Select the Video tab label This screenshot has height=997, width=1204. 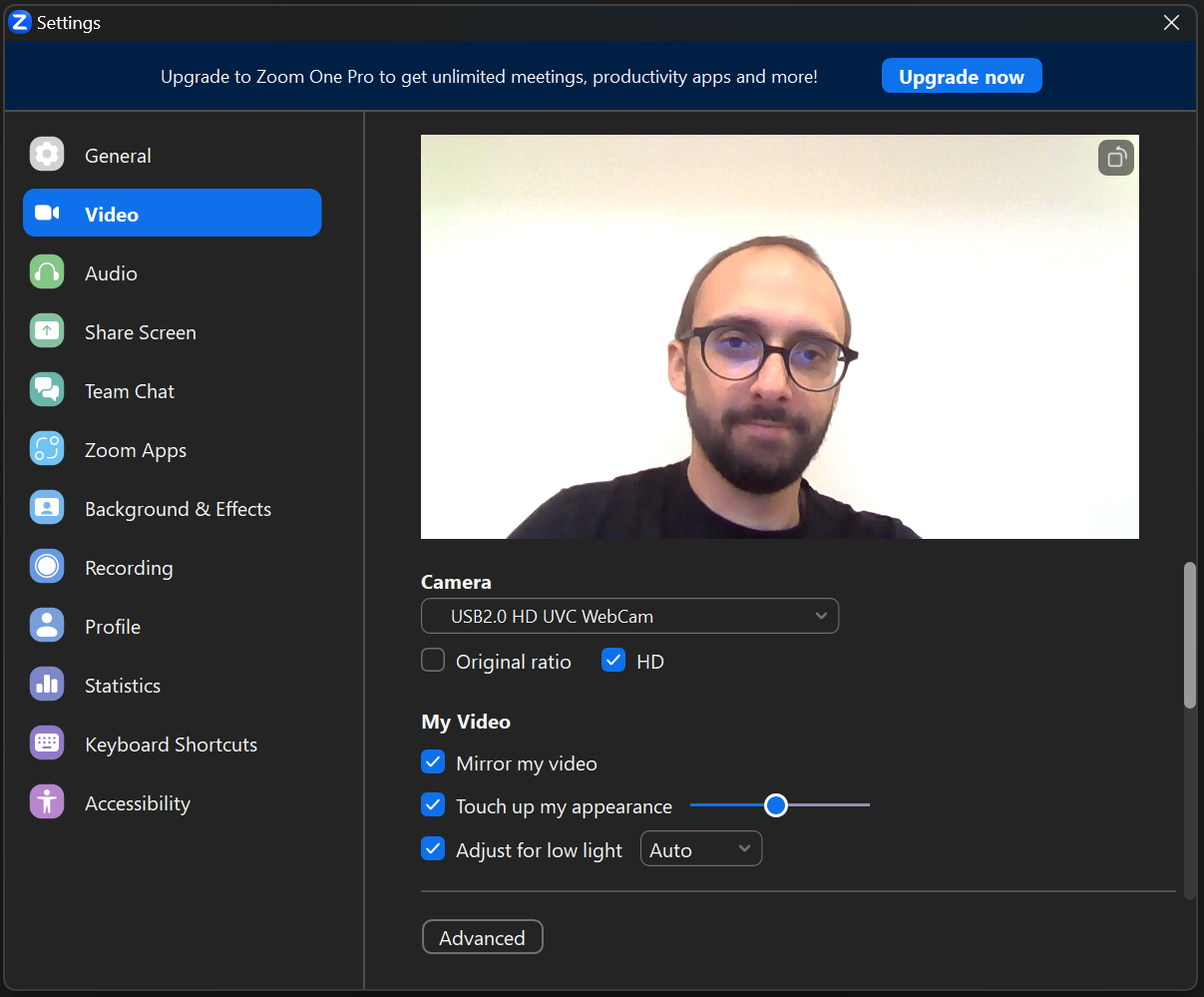coord(112,215)
